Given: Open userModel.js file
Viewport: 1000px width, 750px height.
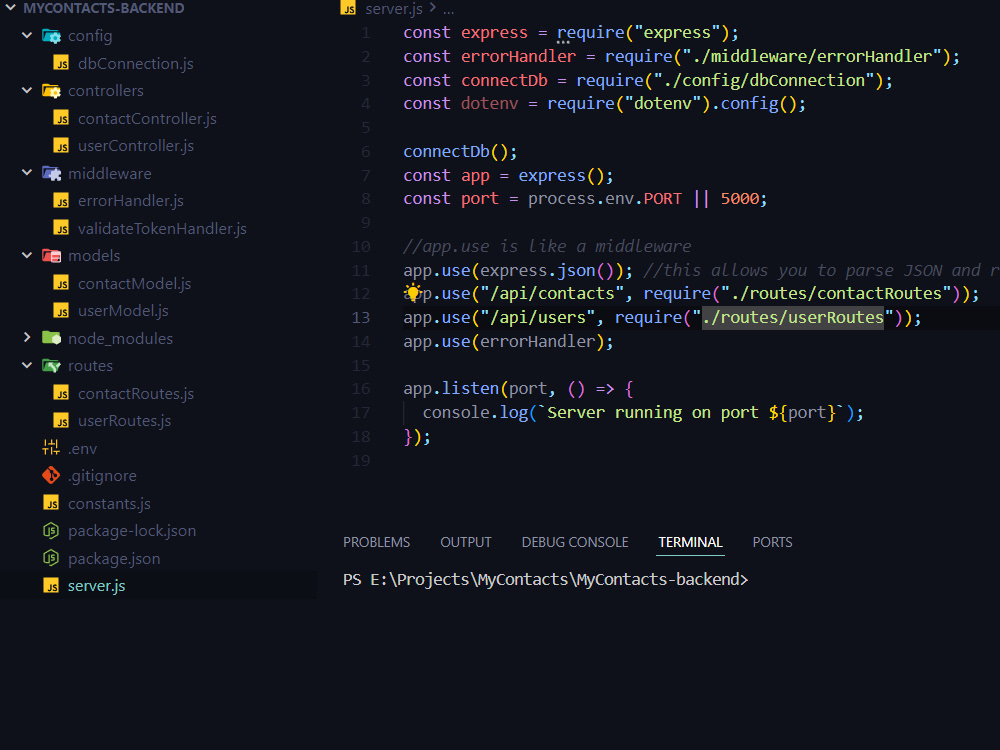Looking at the screenshot, I should 123,311.
